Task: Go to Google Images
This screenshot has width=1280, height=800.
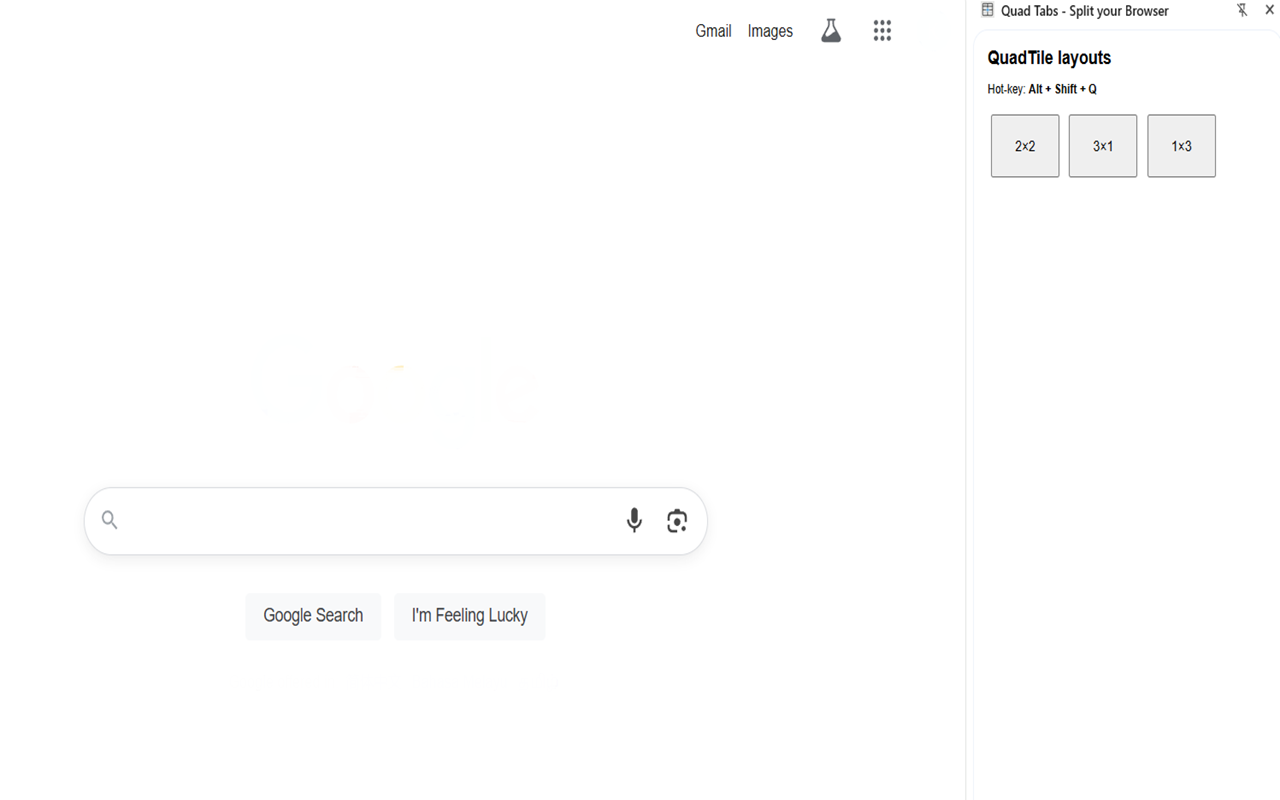Action: (770, 31)
